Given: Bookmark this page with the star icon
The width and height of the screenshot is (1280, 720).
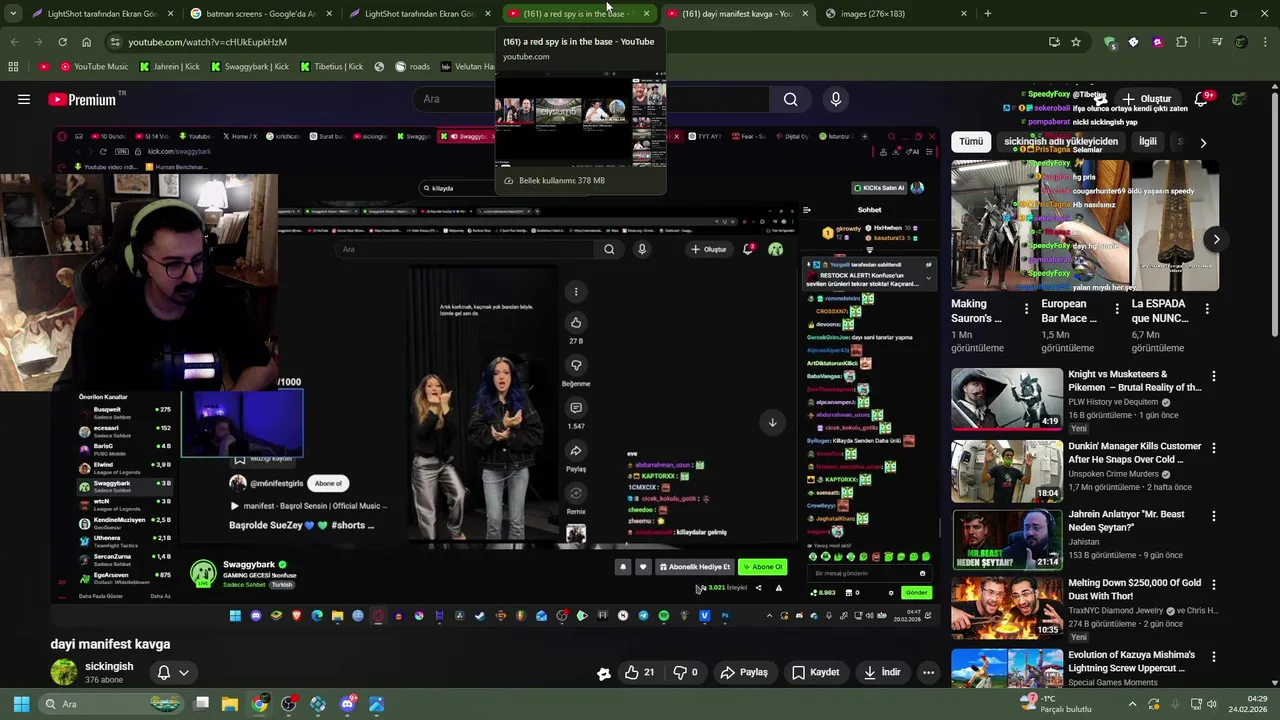Looking at the screenshot, I should coord(1076,42).
